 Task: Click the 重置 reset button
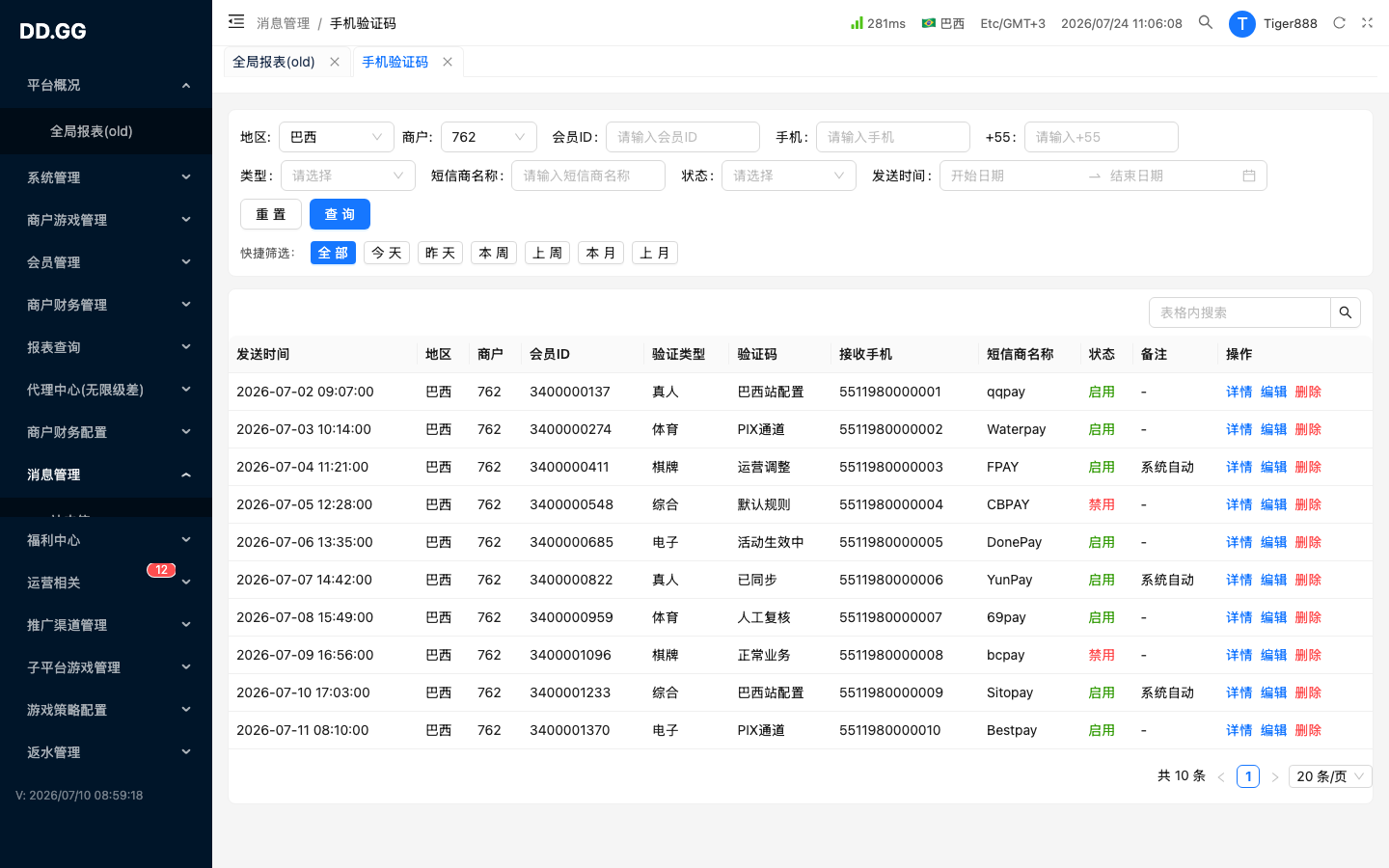271,214
